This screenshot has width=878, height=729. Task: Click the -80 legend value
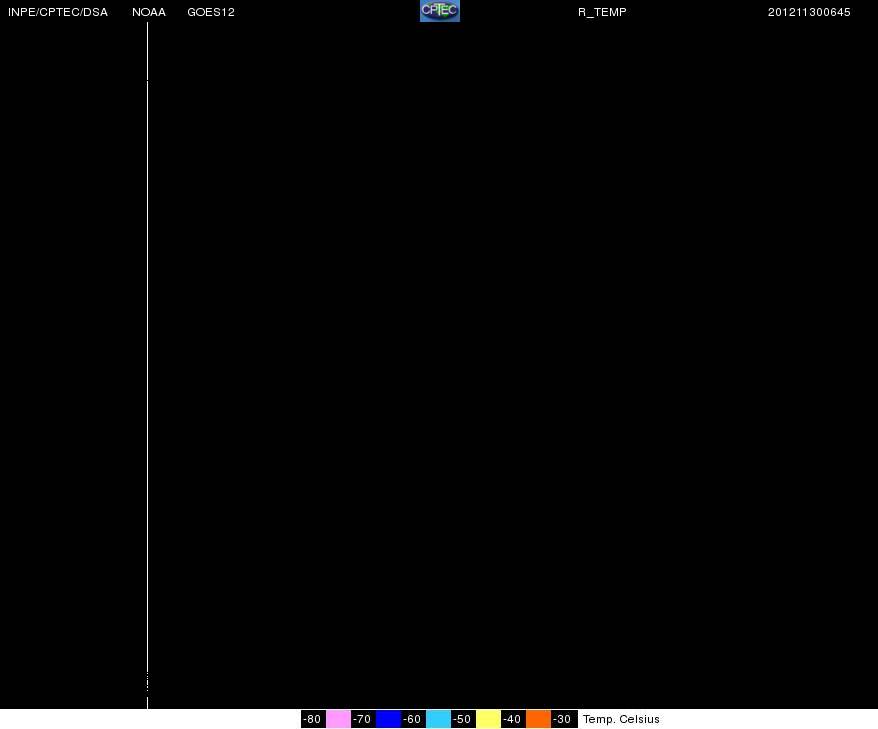[x=313, y=719]
